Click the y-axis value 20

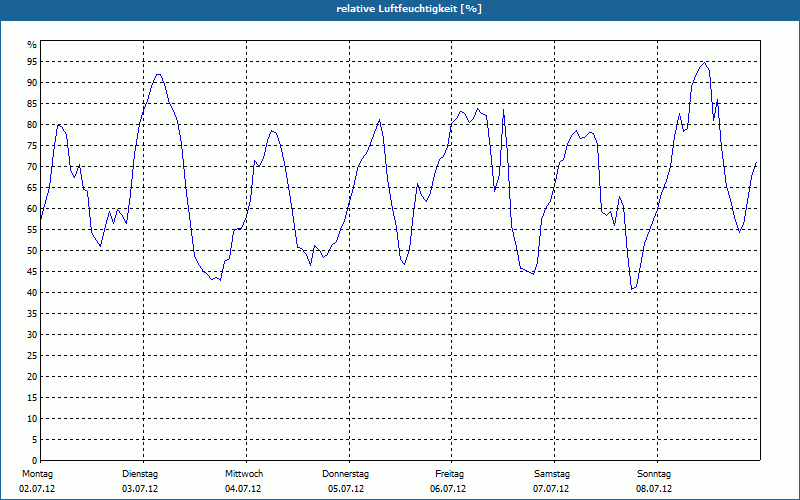click(32, 377)
